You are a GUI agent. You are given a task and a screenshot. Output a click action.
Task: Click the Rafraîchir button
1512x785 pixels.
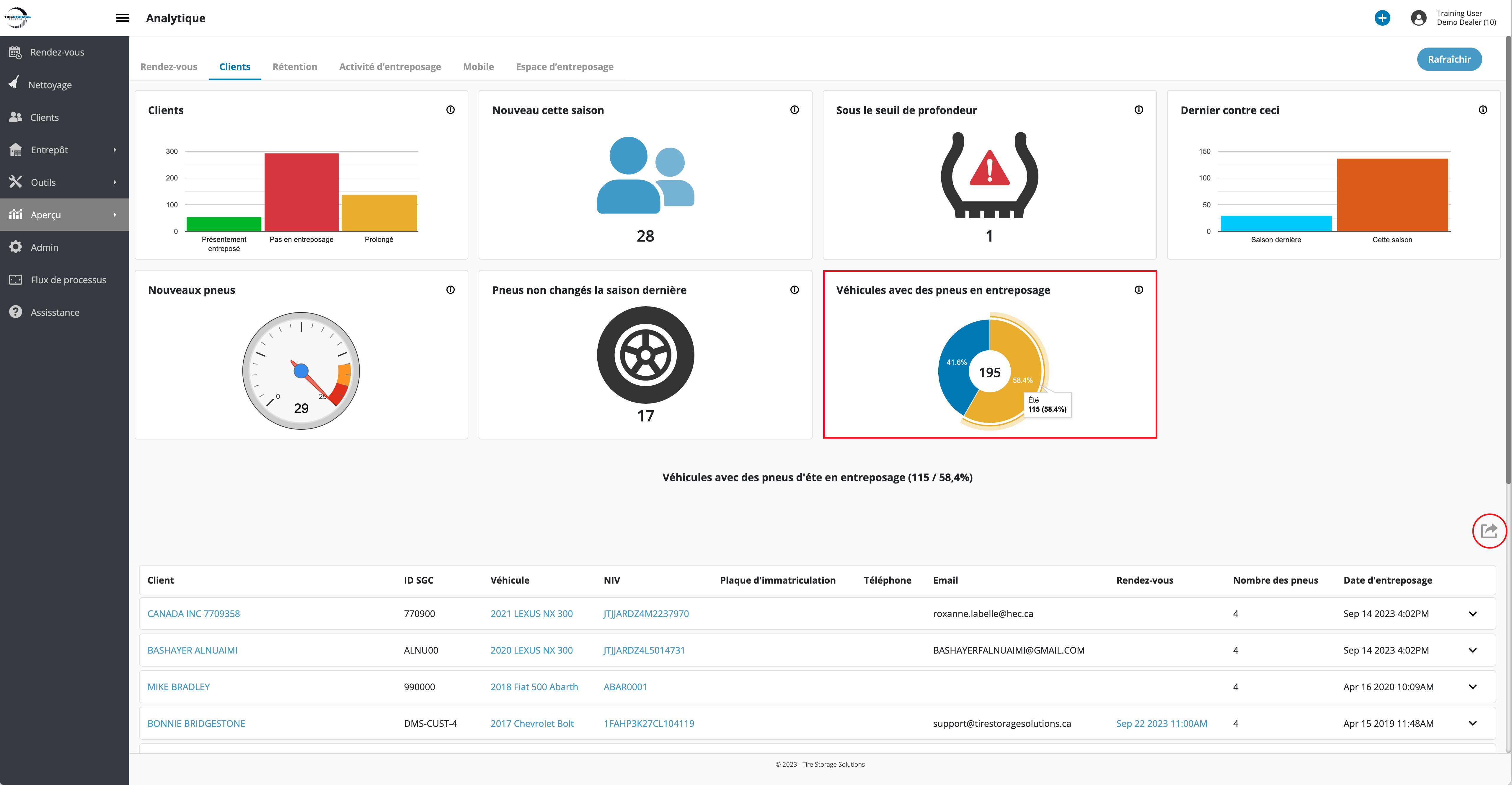pos(1449,59)
